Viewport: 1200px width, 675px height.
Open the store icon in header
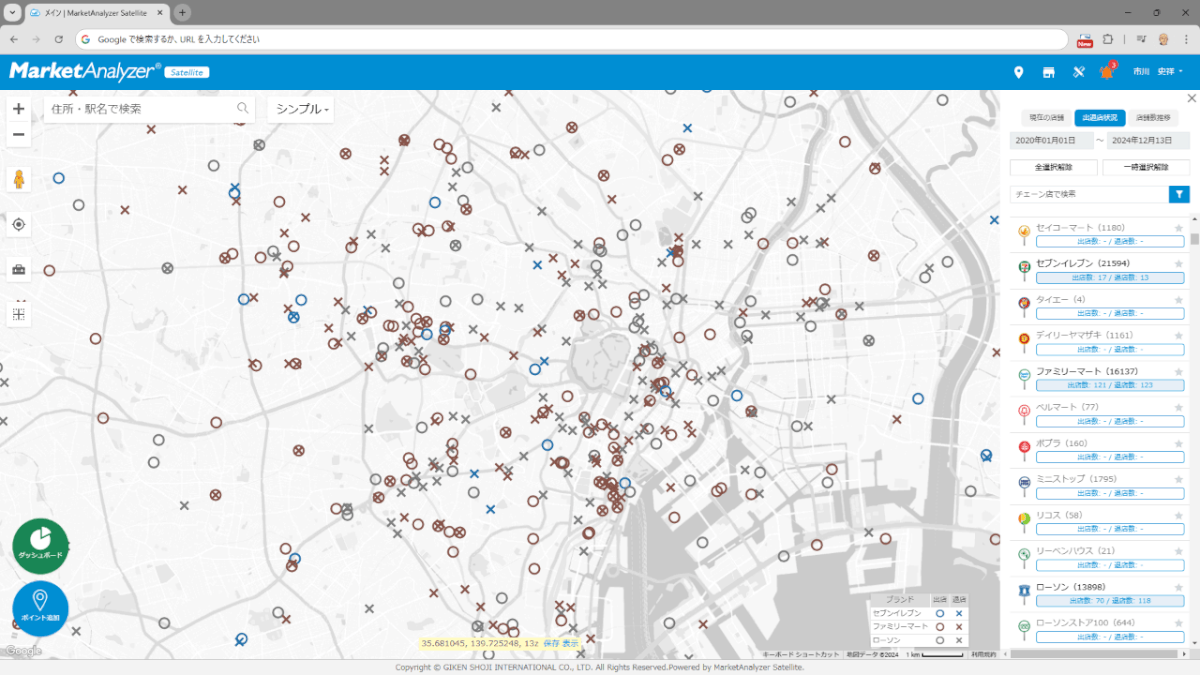point(1049,72)
